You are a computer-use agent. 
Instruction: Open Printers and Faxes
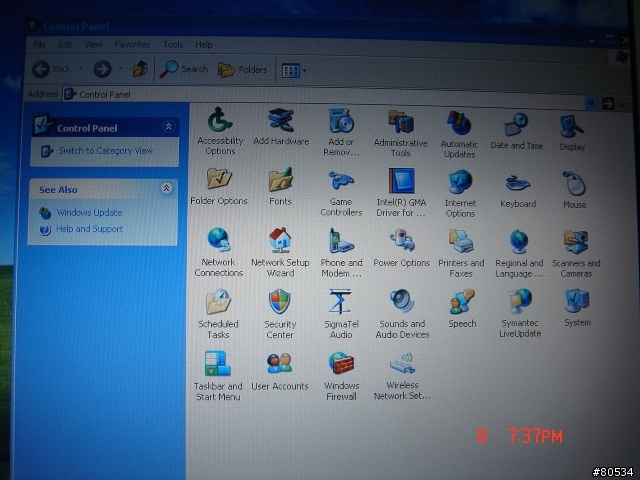click(461, 253)
